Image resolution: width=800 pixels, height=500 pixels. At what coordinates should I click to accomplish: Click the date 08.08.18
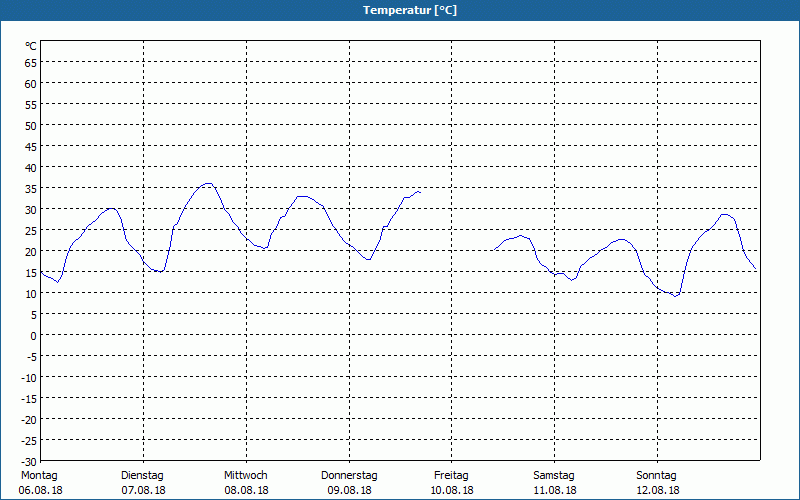click(x=246, y=490)
